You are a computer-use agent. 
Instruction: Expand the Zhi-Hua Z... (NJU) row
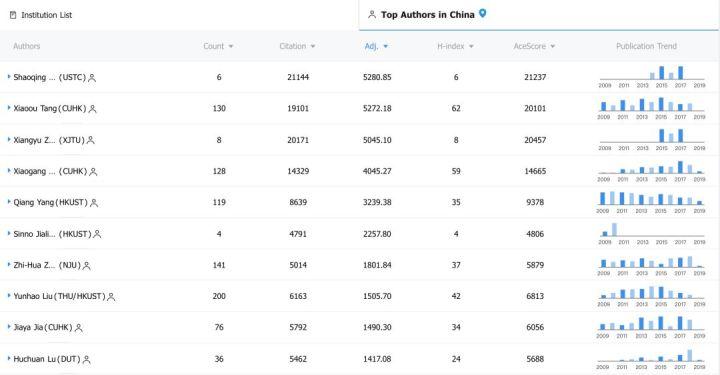point(9,264)
